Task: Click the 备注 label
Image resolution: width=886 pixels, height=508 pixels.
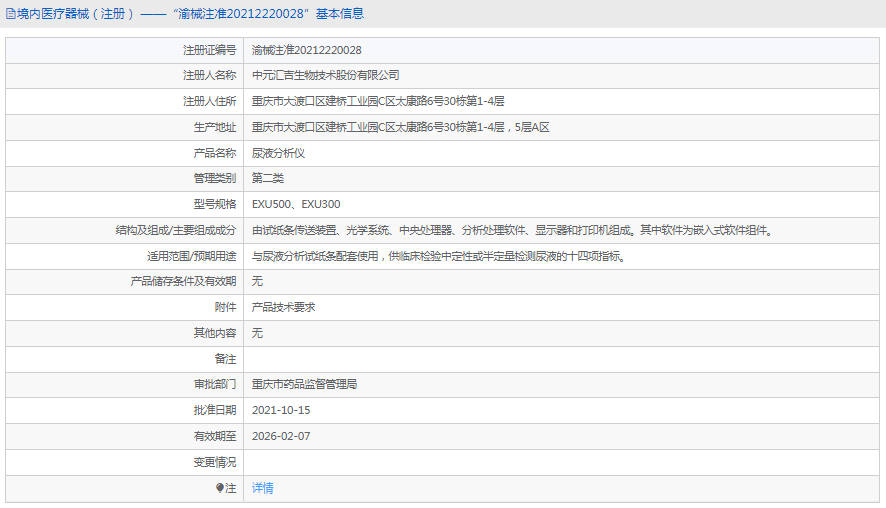Action: tap(225, 359)
